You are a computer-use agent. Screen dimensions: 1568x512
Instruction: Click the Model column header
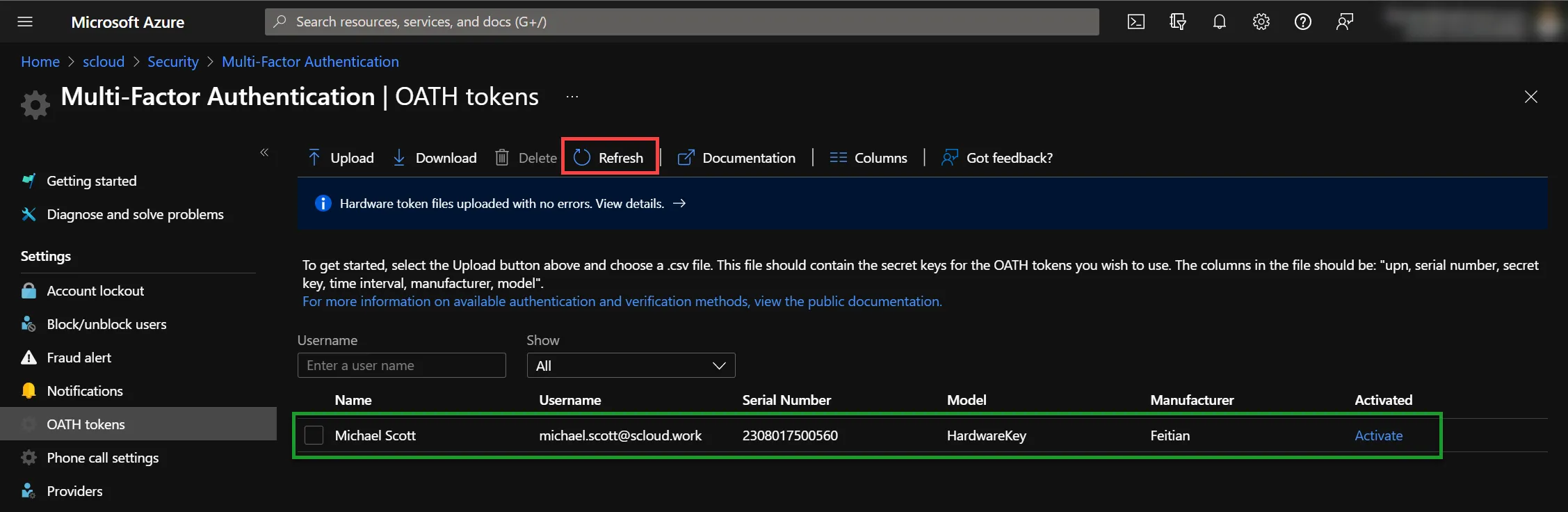pyautogui.click(x=967, y=400)
